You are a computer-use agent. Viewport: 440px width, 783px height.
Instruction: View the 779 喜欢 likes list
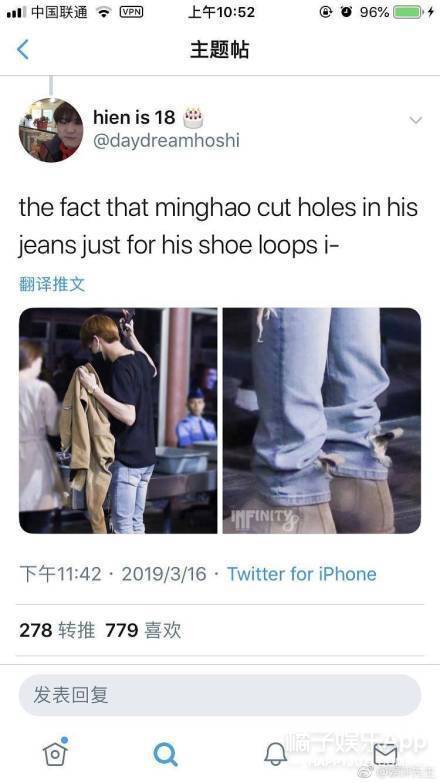tap(143, 630)
